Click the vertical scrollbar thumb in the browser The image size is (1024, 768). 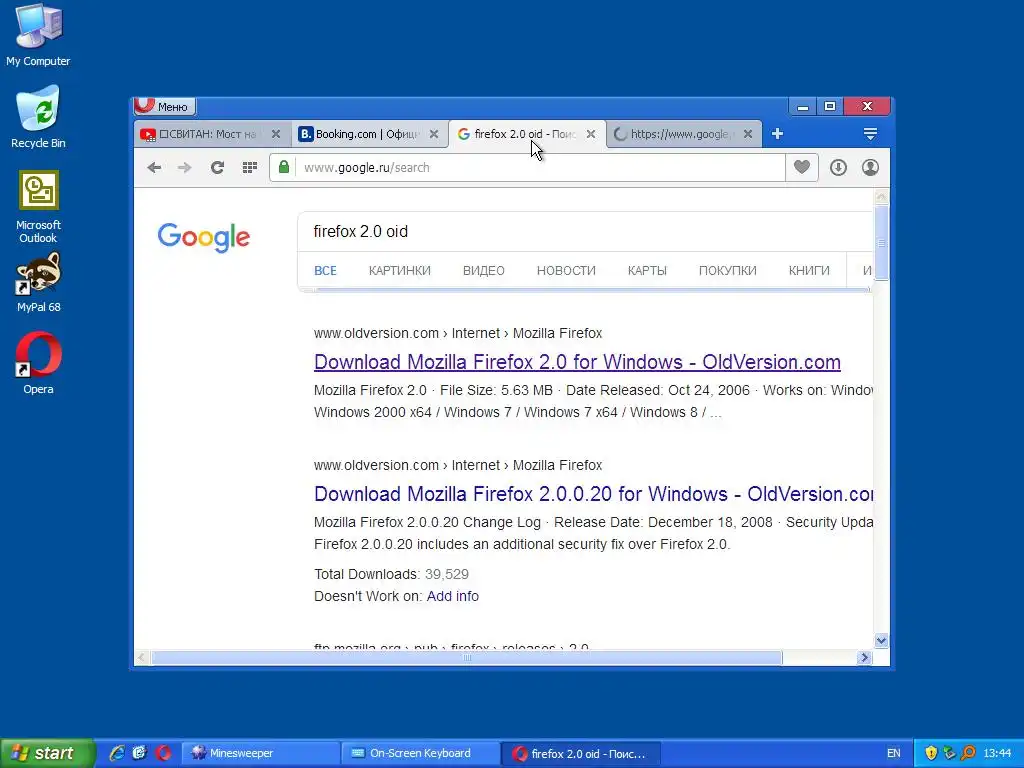point(882,242)
